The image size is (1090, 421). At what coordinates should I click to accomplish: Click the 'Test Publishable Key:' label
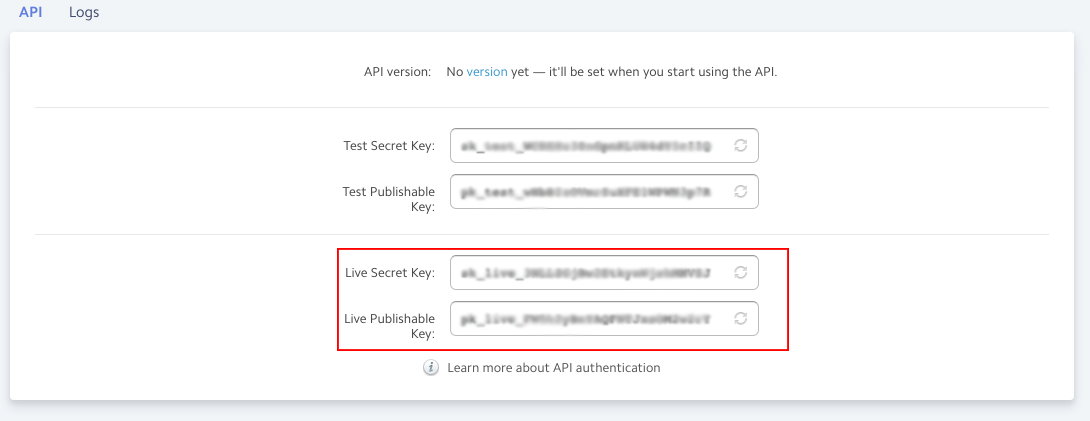pyautogui.click(x=389, y=191)
